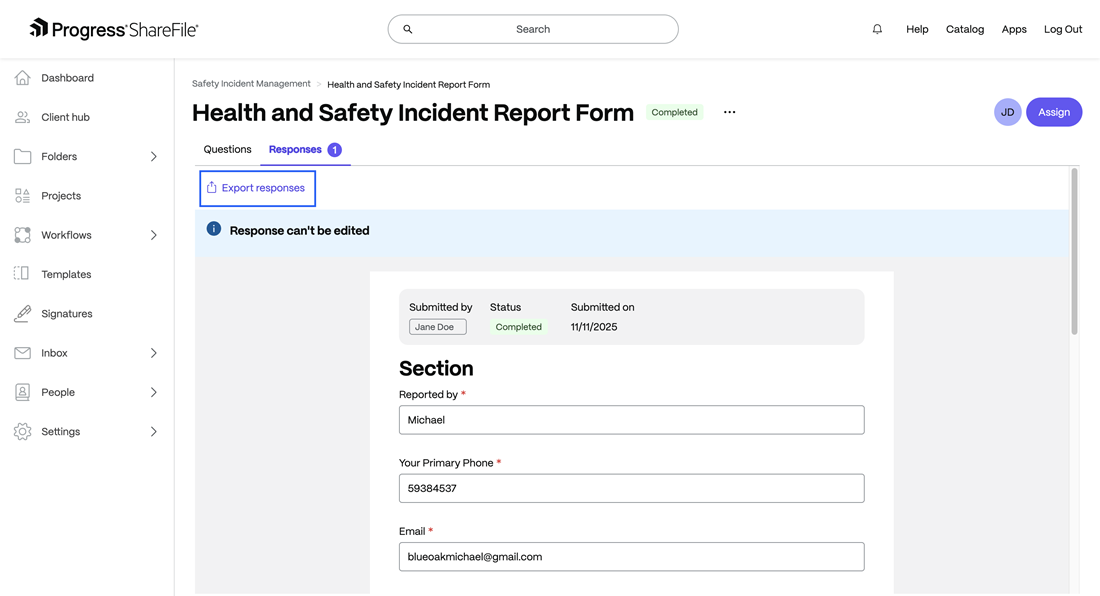This screenshot has width=1100, height=596.
Task: Click the Client hub people icon
Action: [x=22, y=117]
